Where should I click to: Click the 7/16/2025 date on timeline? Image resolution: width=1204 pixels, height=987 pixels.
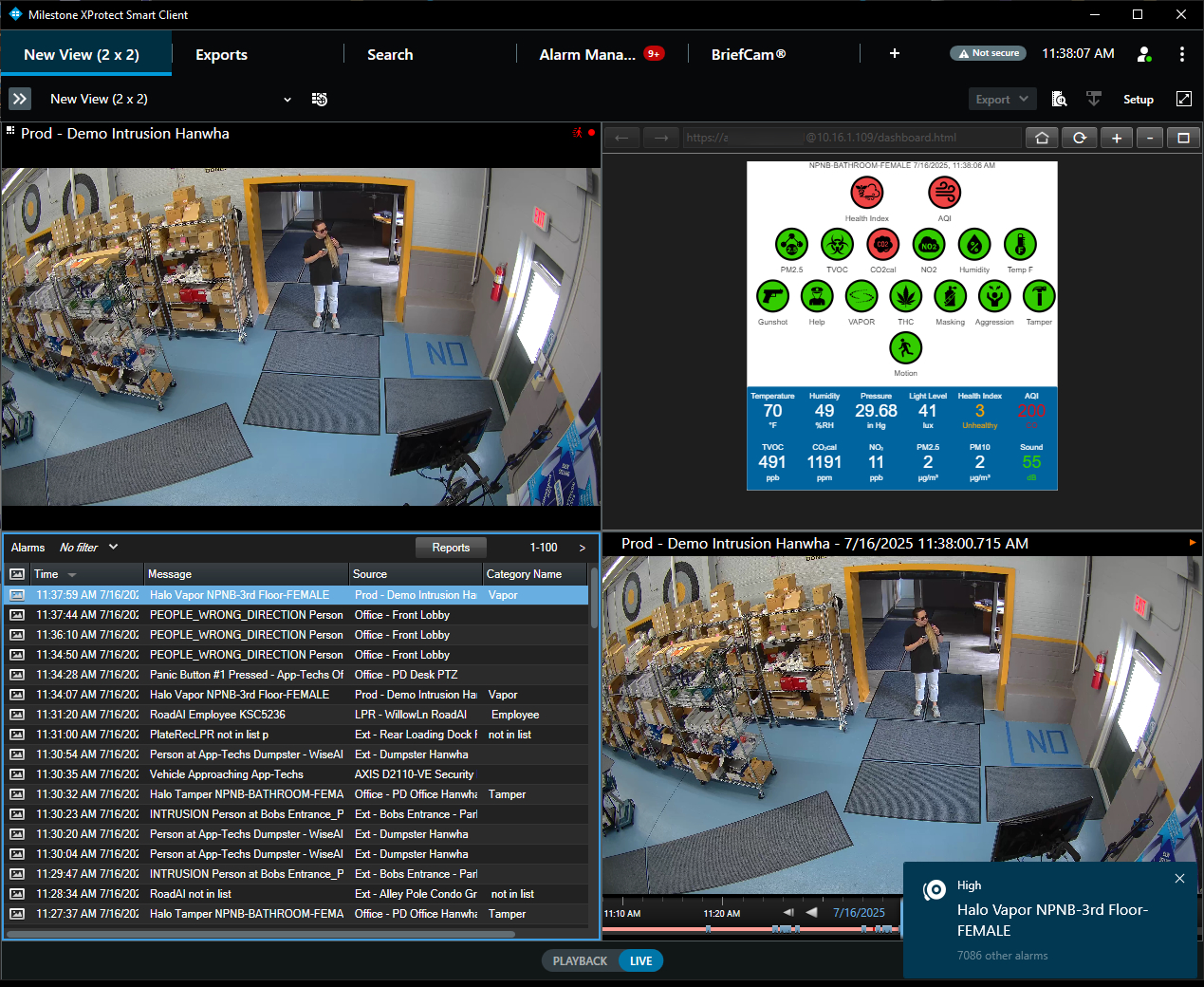pyautogui.click(x=859, y=913)
